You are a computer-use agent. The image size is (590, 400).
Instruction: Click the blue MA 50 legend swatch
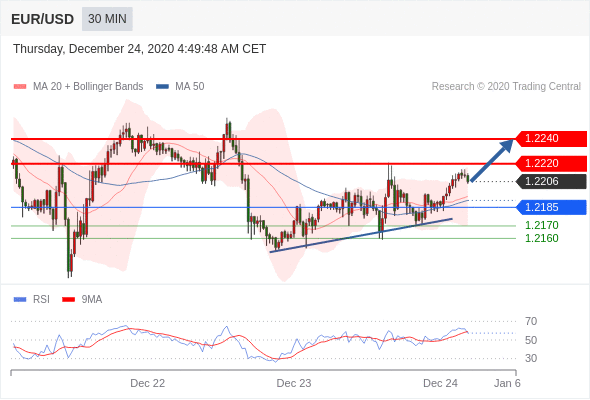coord(163,87)
